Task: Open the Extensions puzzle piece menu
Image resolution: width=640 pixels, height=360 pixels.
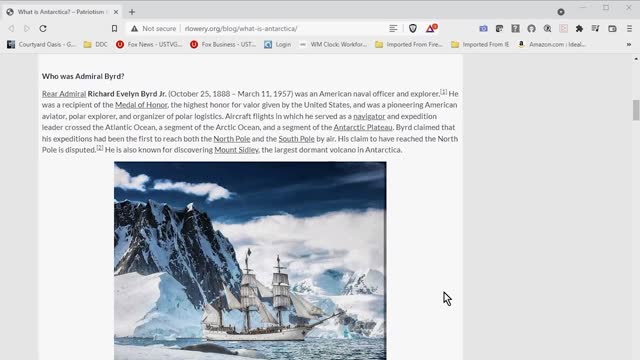Action: [579, 29]
